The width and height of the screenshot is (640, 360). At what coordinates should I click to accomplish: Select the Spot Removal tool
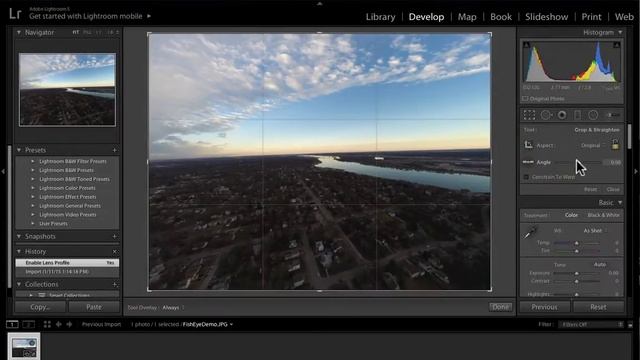546,115
